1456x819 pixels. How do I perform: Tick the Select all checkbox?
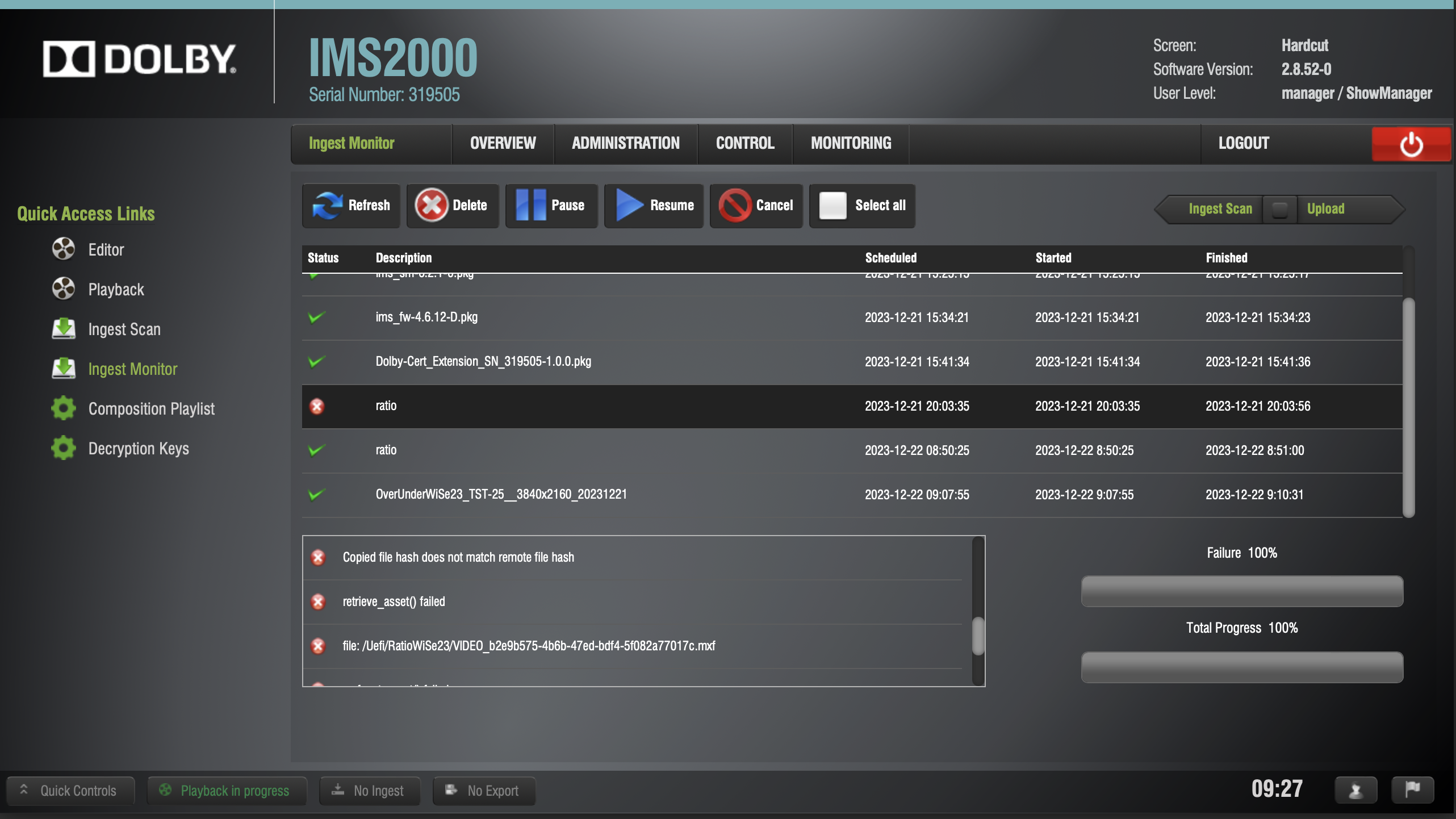coord(832,206)
